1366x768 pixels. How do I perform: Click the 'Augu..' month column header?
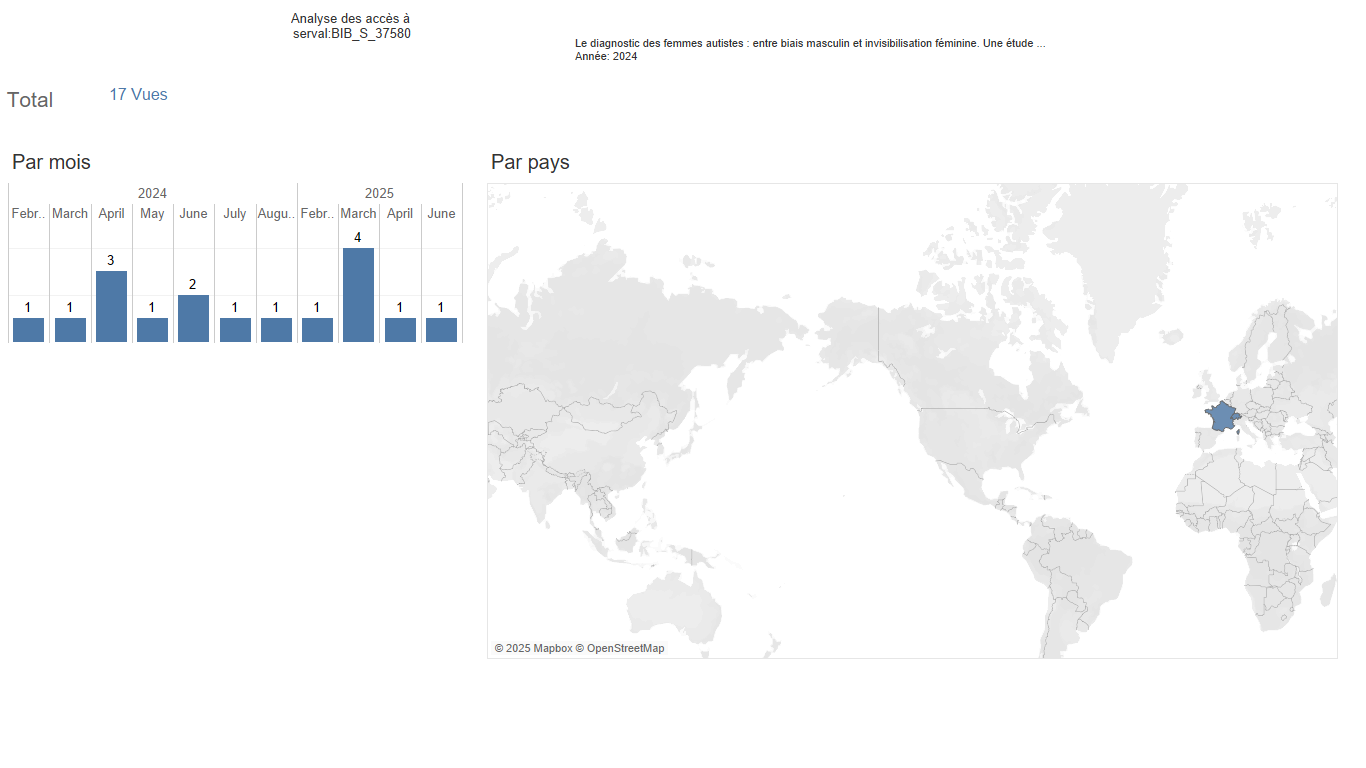(276, 213)
